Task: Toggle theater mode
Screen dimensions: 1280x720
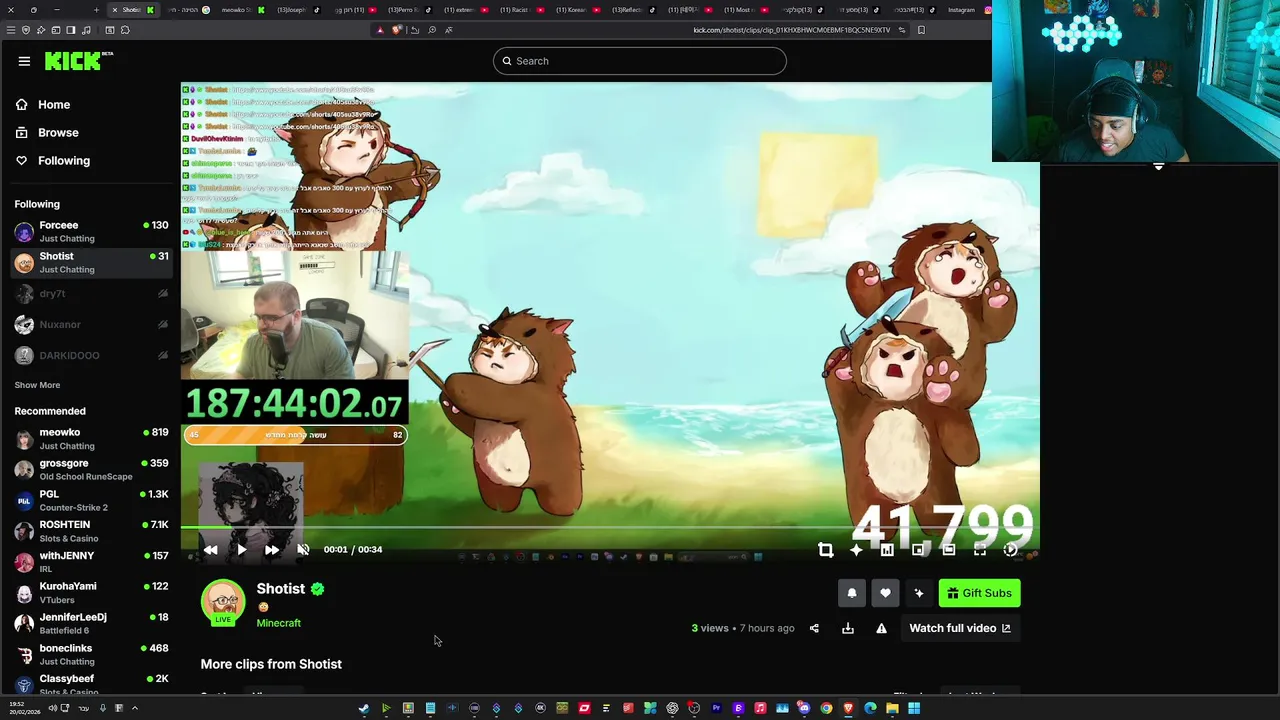Action: pos(949,550)
